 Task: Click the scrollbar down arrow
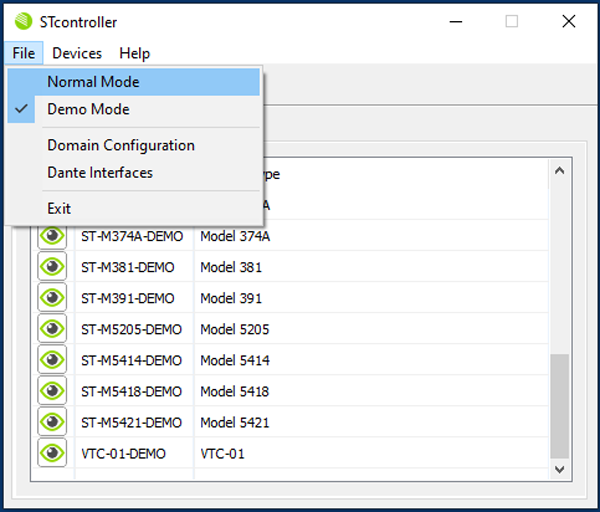coord(560,467)
